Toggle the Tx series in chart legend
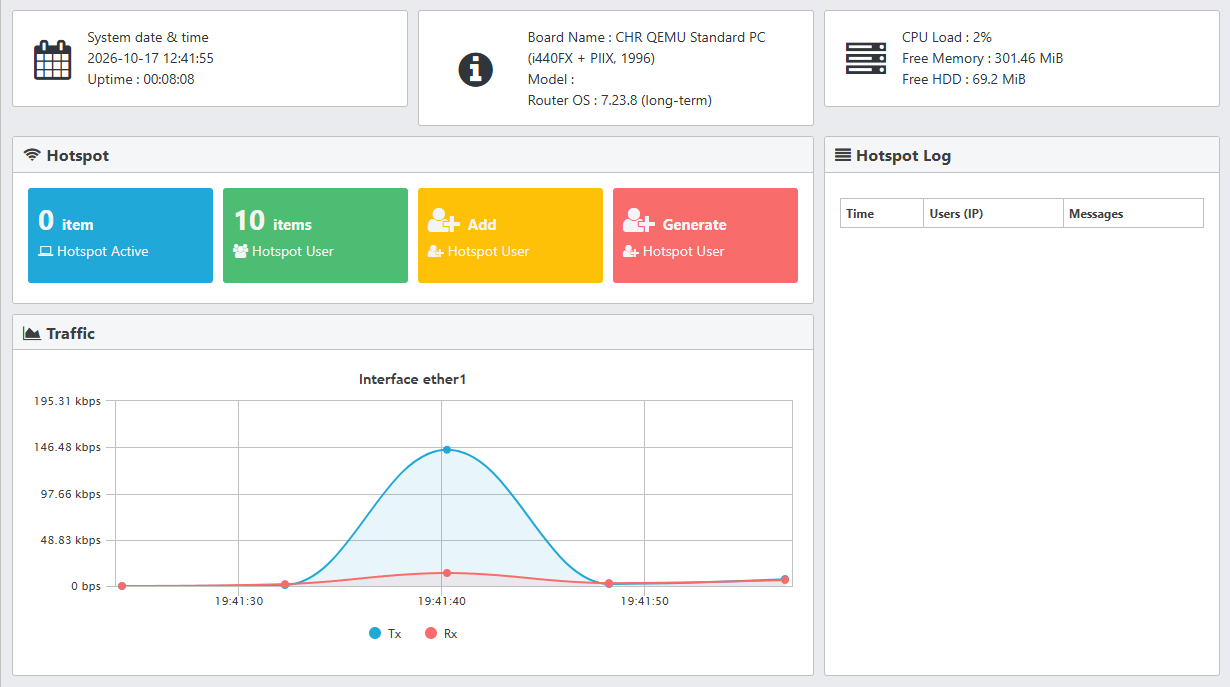 tap(385, 633)
